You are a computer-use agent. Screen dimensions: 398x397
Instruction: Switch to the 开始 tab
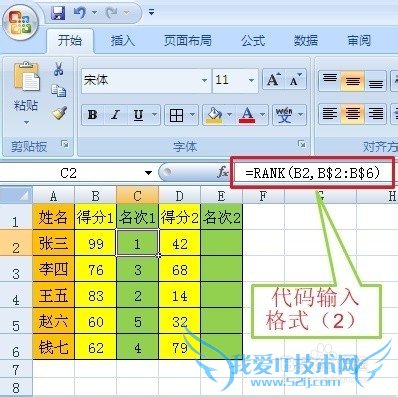(x=69, y=41)
